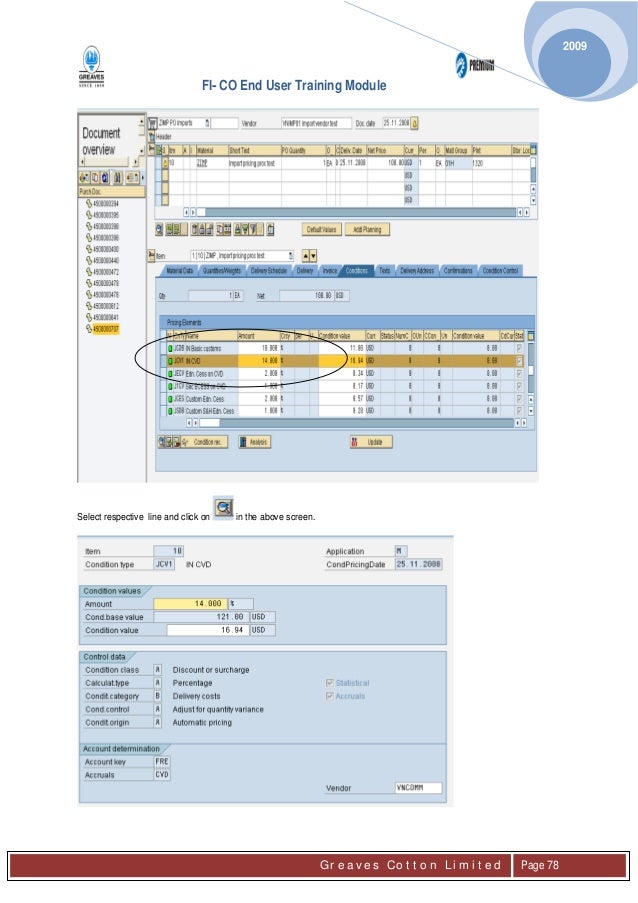The width and height of the screenshot is (638, 903).
Task: Click the shopping cart icon beside ZIMP PO Imports
Action: 153,123
